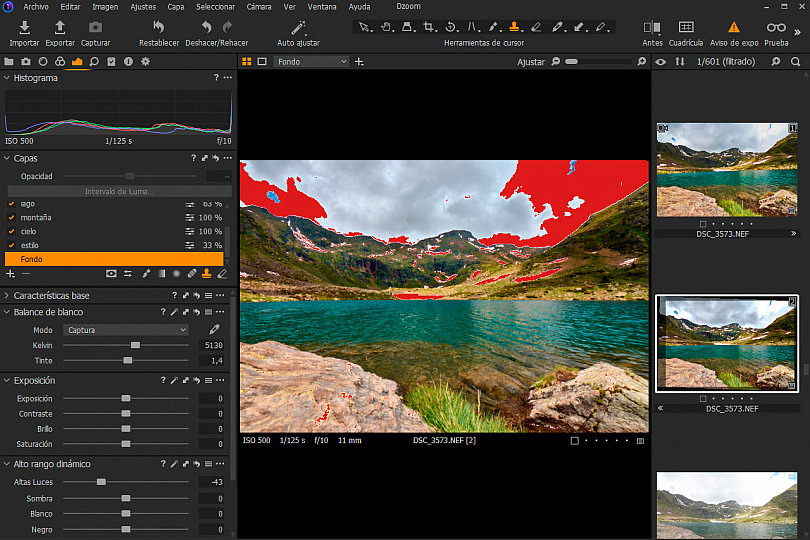The height and width of the screenshot is (540, 810).
Task: Select gradient mask tool below layers list
Action: (162, 274)
